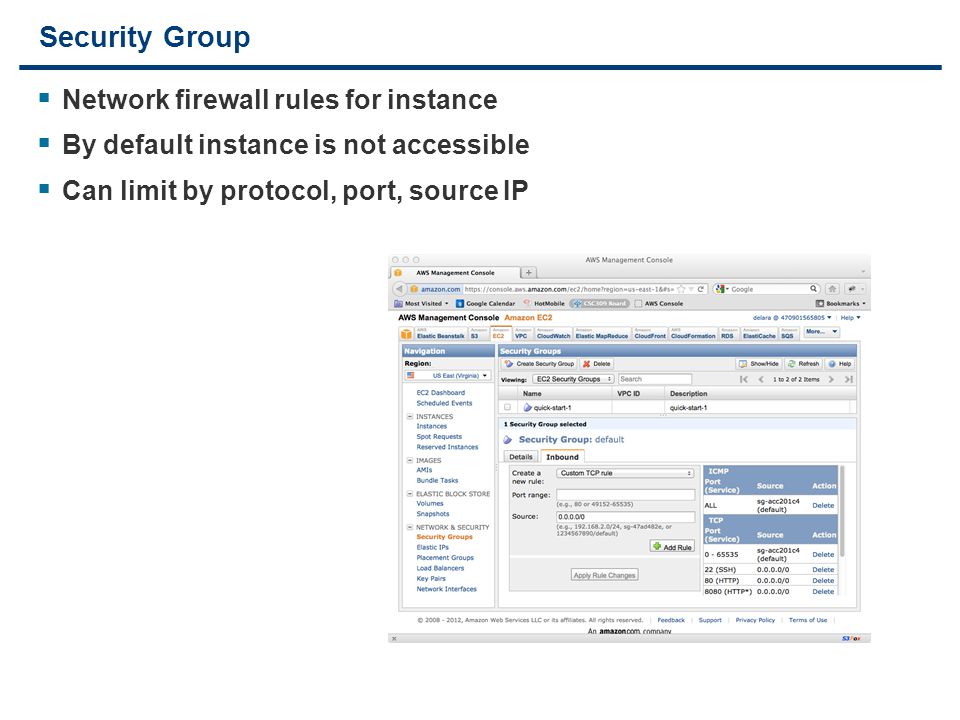Click the S3Fox icon in status bar
This screenshot has width=960, height=720.
(x=851, y=639)
